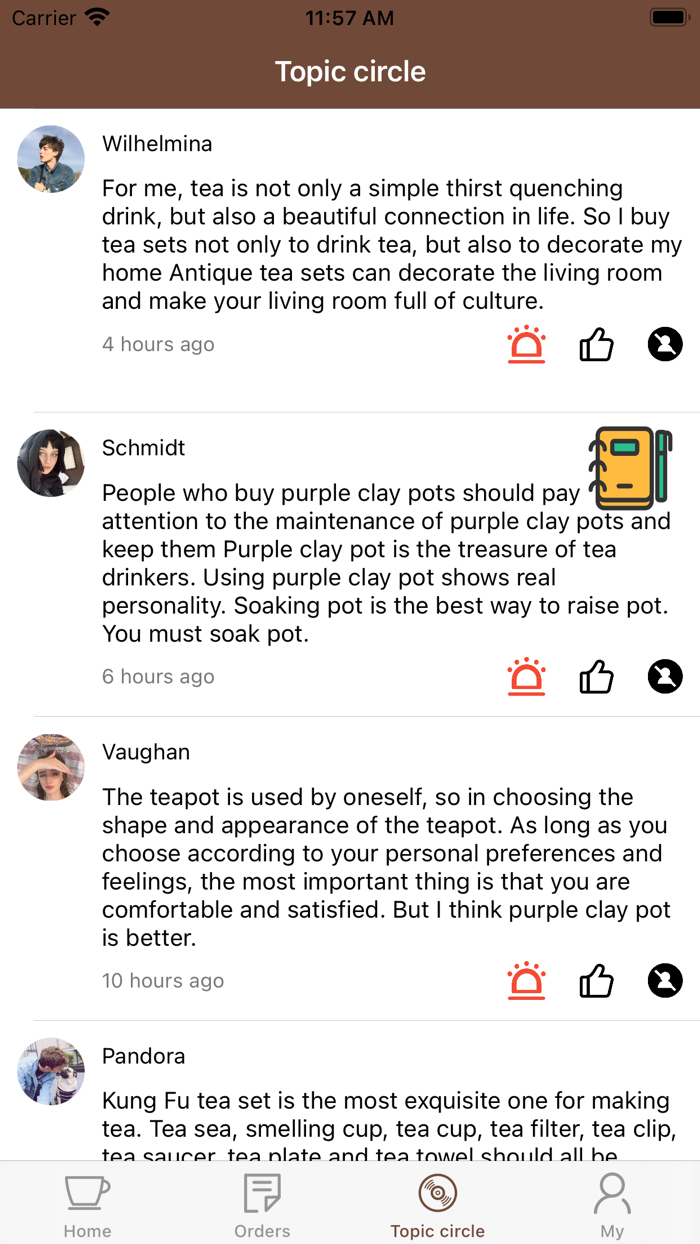Report Vaughan's teapot post
700x1244 pixels.
[x=526, y=981]
